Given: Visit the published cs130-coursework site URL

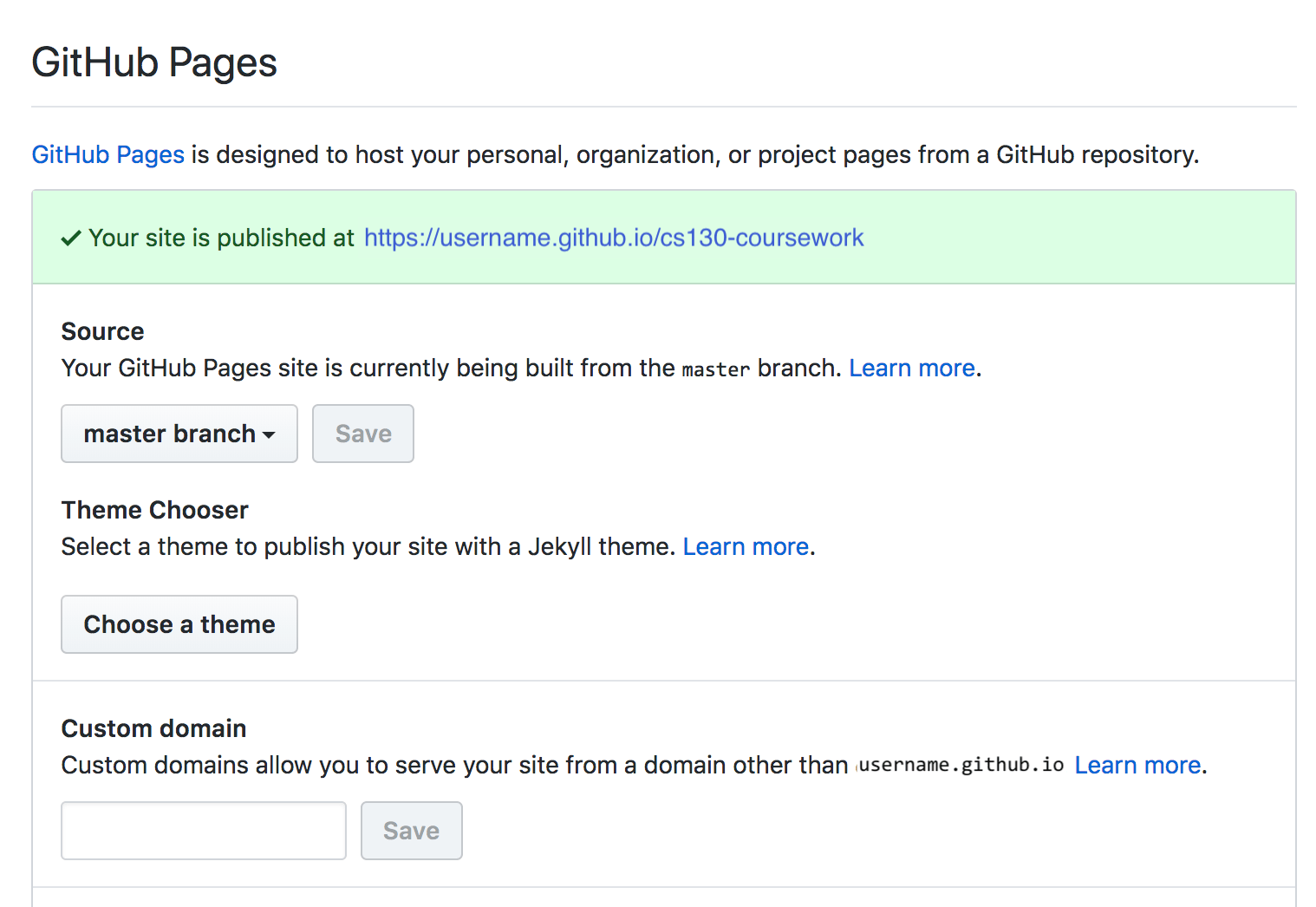Looking at the screenshot, I should 614,238.
